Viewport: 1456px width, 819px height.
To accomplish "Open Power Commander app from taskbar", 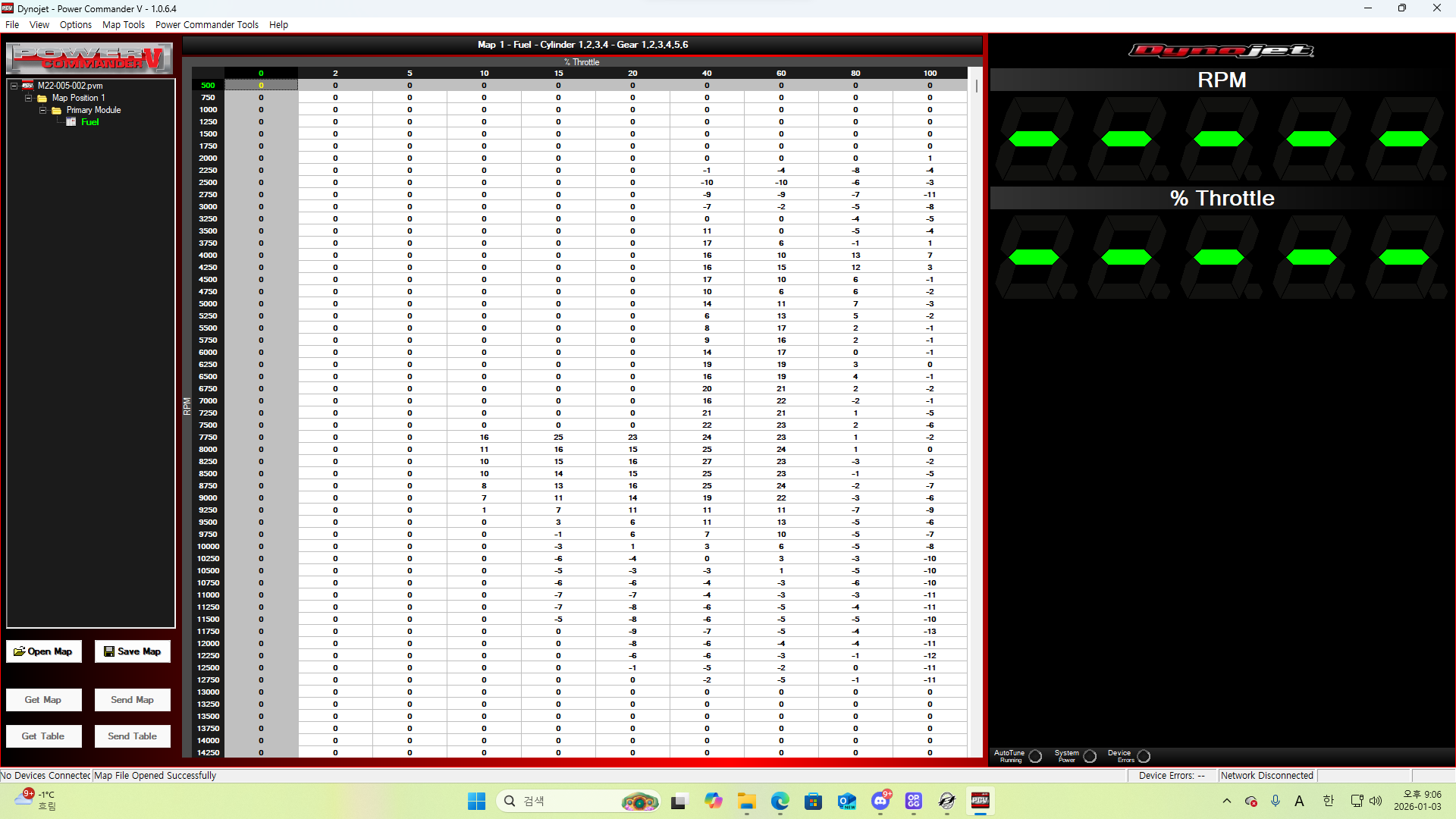I will point(980,801).
